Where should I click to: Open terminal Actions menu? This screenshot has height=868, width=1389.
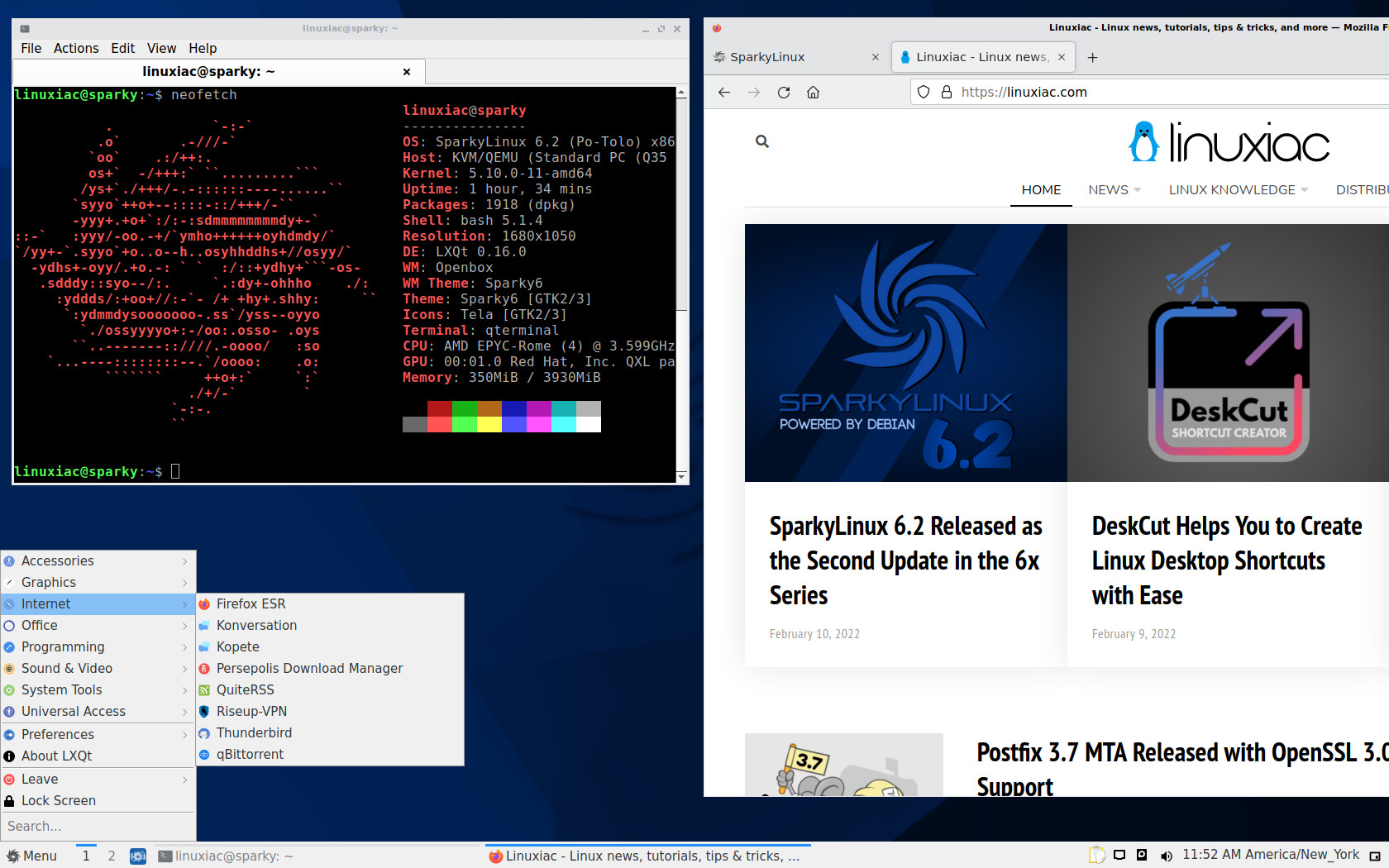76,49
